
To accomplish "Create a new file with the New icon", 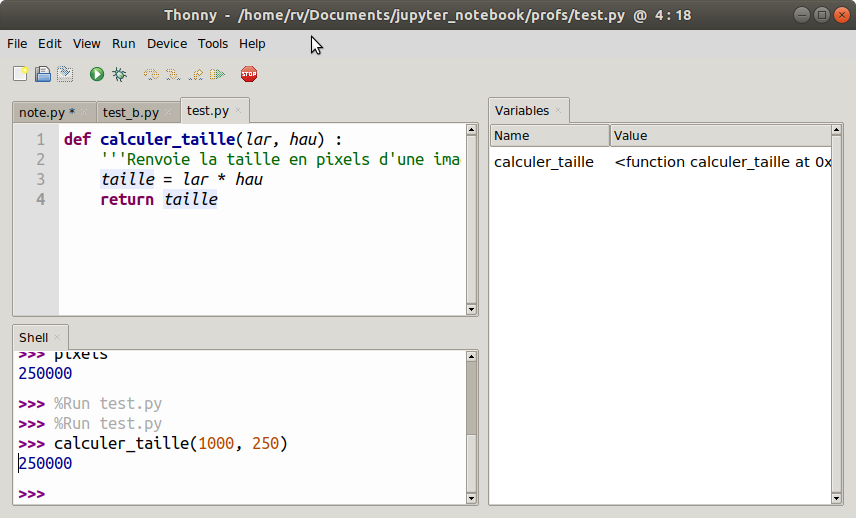I will tap(20, 74).
